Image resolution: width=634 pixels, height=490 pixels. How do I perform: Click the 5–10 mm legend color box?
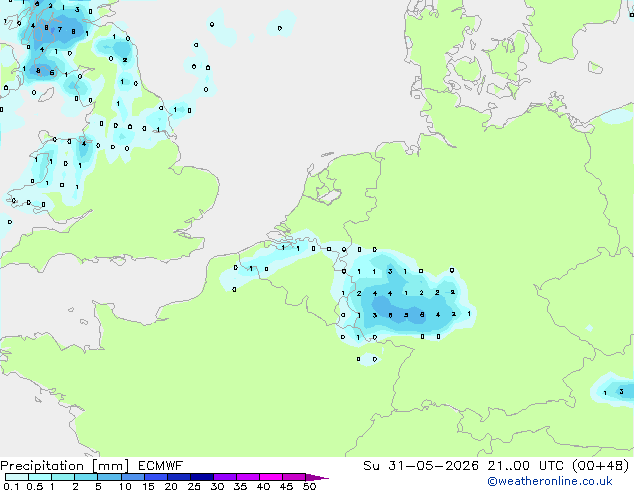point(109,477)
